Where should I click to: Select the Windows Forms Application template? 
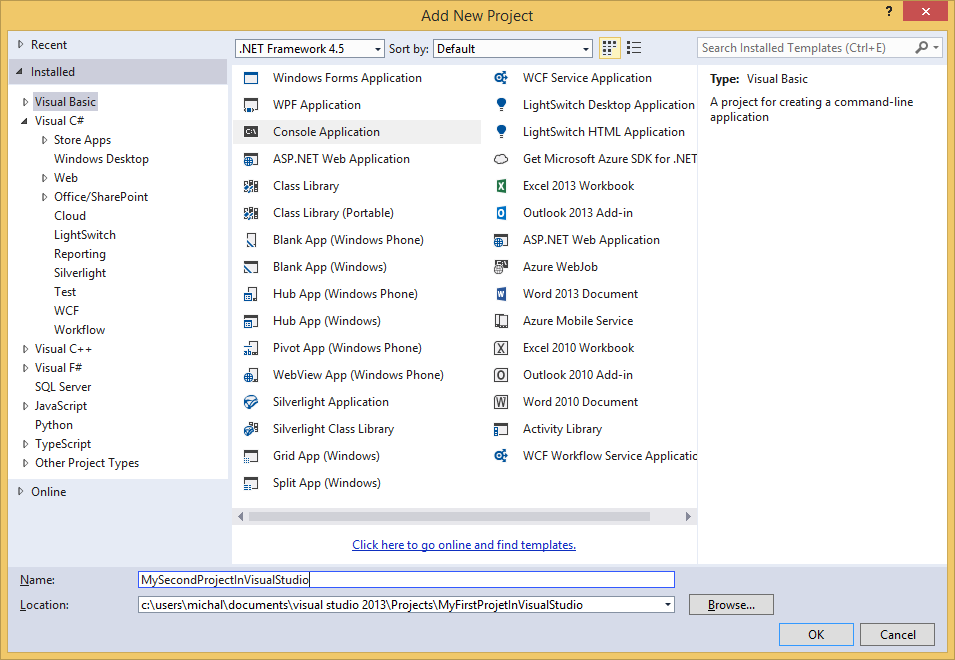[x=347, y=77]
